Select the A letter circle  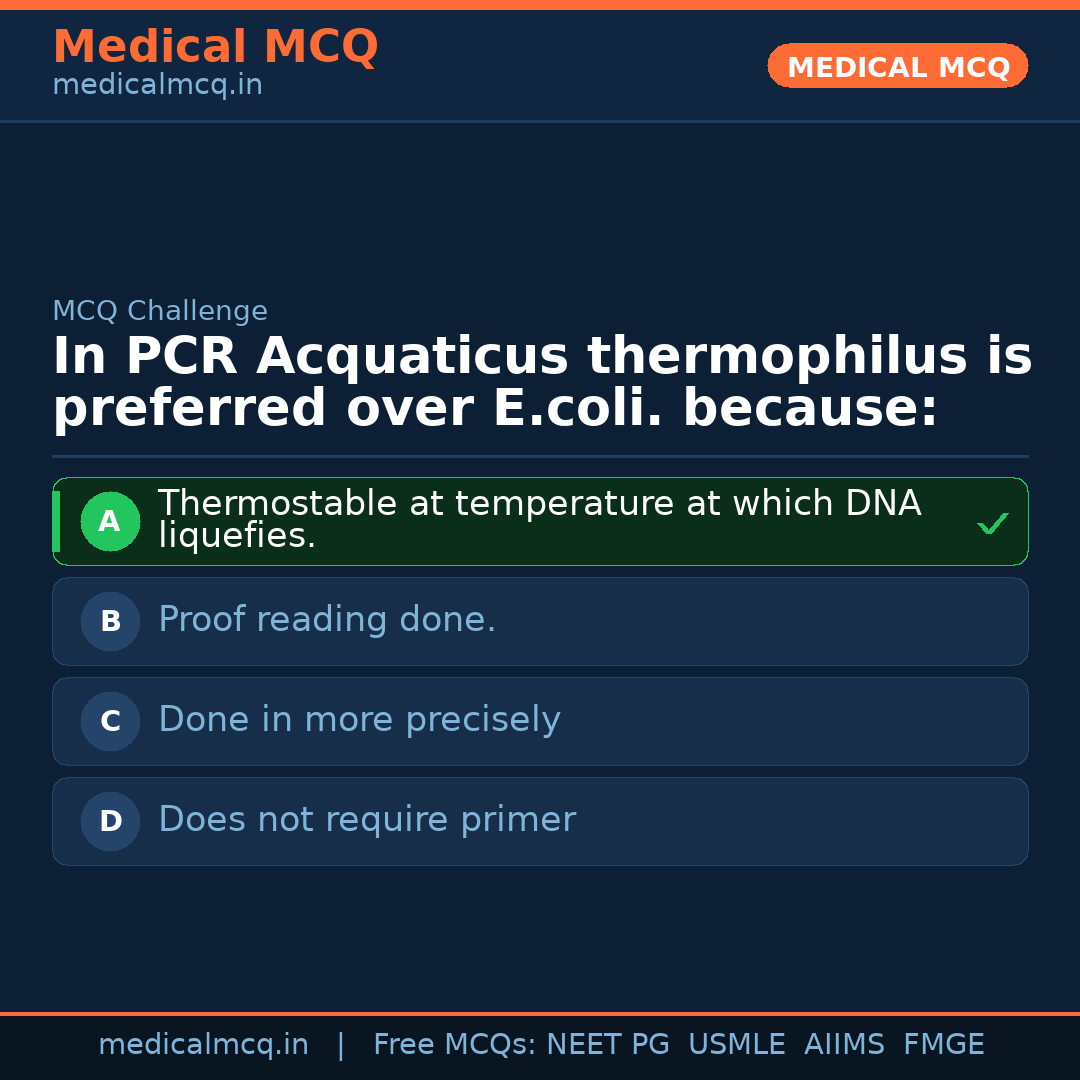coord(110,521)
